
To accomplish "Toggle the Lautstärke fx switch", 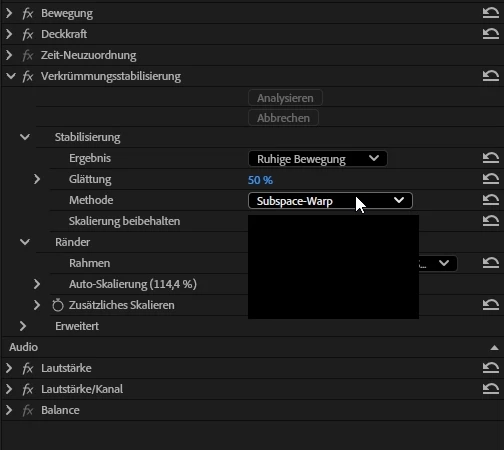I will (x=28, y=369).
